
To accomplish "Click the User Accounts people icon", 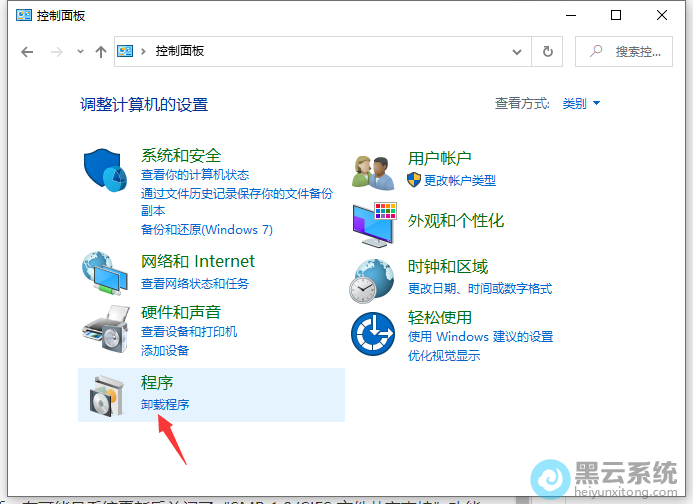I will coord(373,172).
